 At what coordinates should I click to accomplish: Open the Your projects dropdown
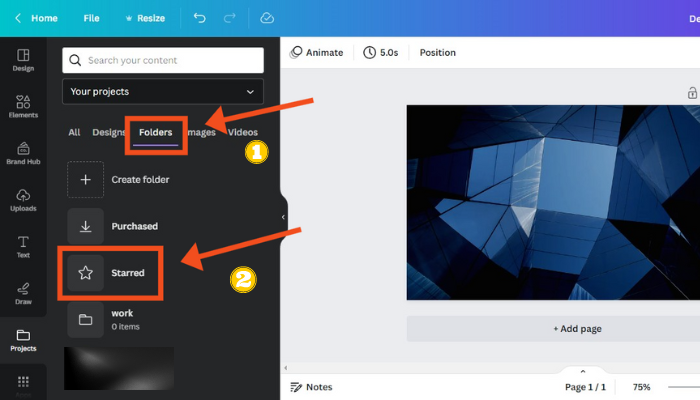tap(163, 92)
